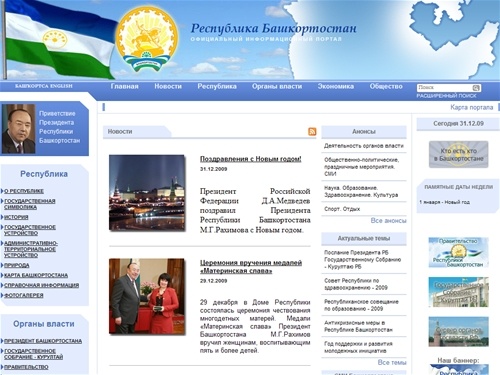The image size is (500, 375).
Task: Click the Сервер органов госвласти РБ banner
Action: tap(458, 332)
